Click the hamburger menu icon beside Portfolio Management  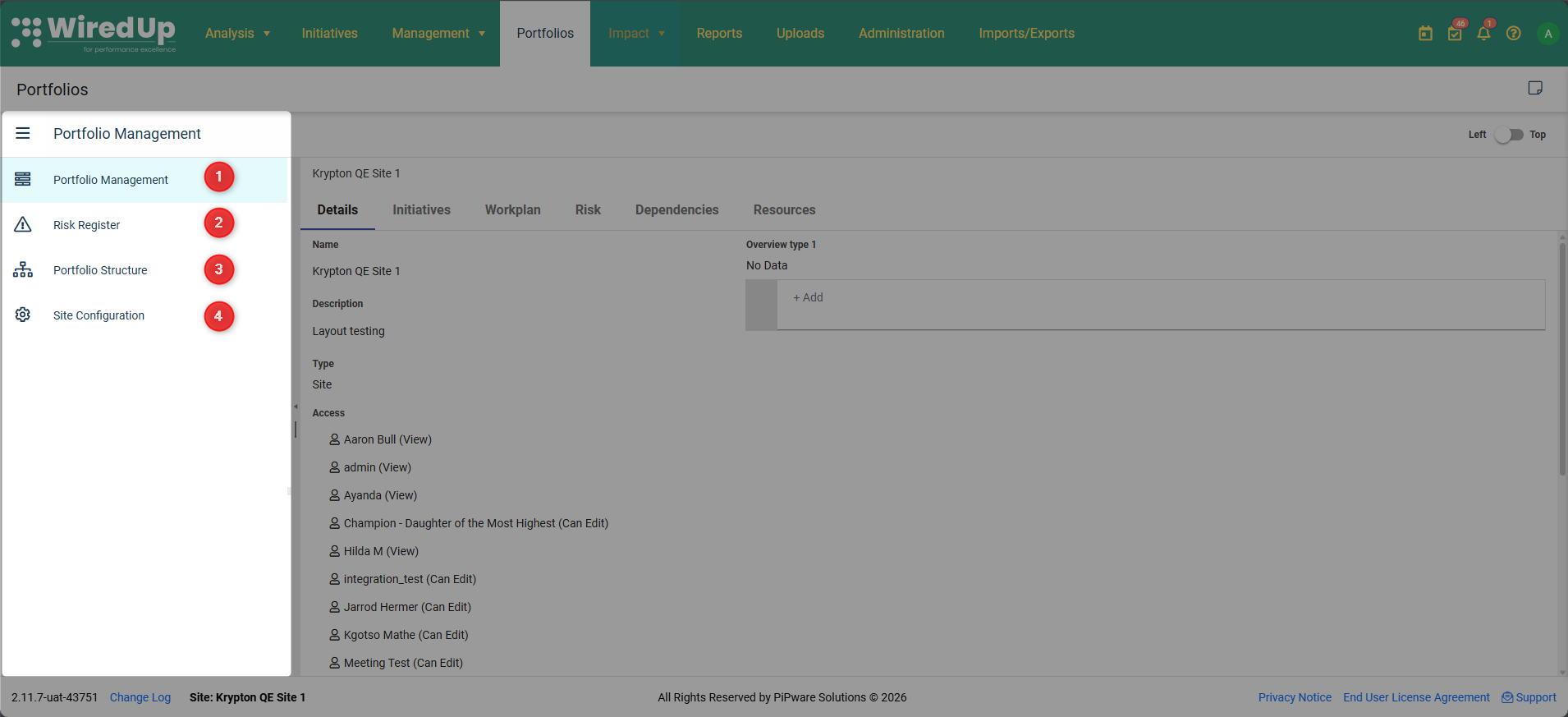[23, 133]
